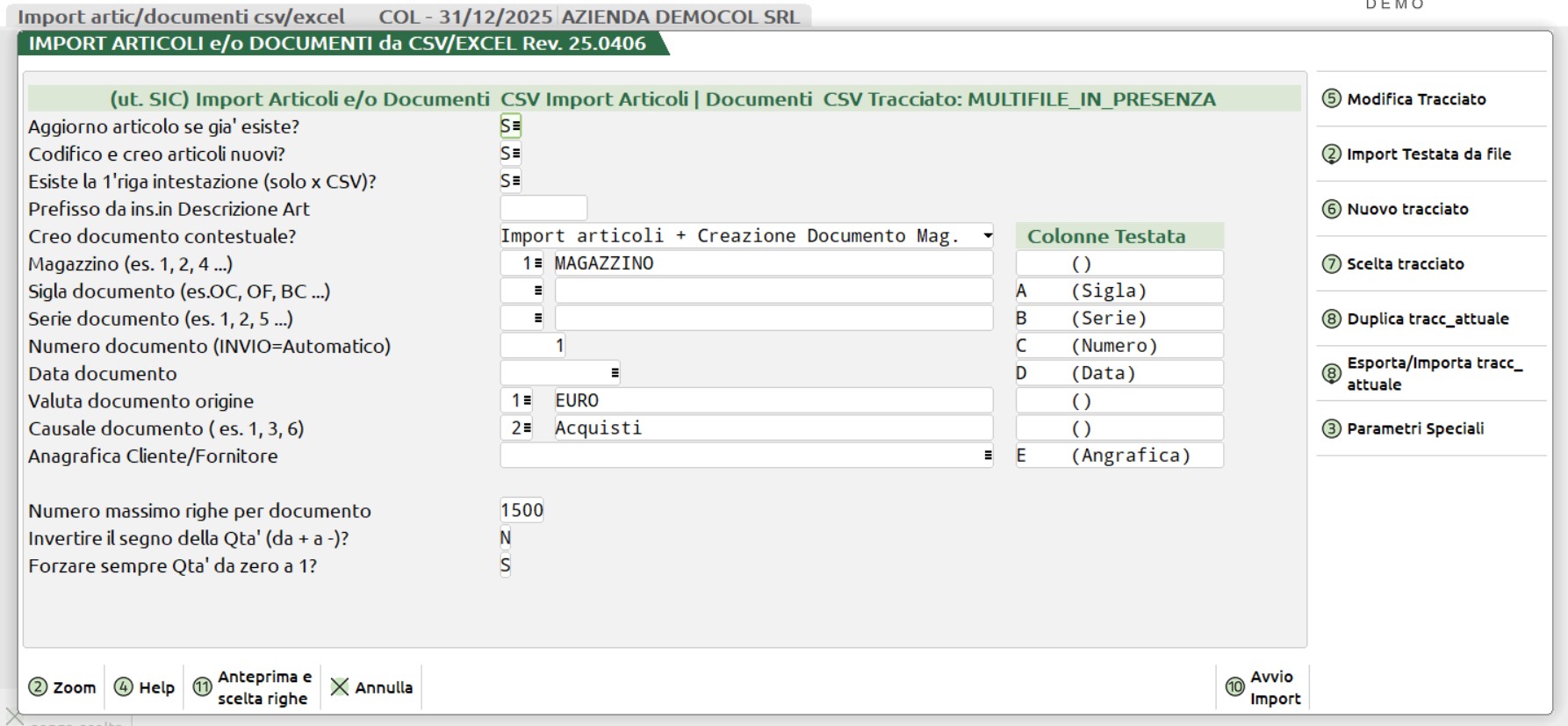
Task: Toggle 'Invertire il segno della Qta' value
Action: tap(506, 538)
